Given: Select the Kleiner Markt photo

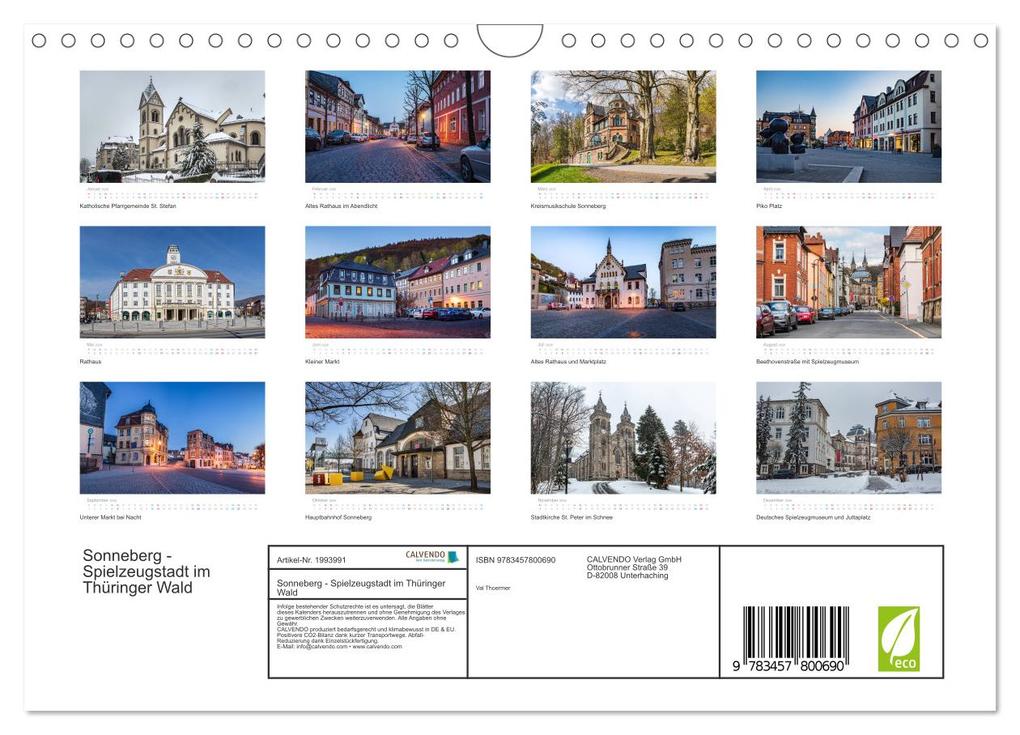Looking at the screenshot, I should [400, 285].
